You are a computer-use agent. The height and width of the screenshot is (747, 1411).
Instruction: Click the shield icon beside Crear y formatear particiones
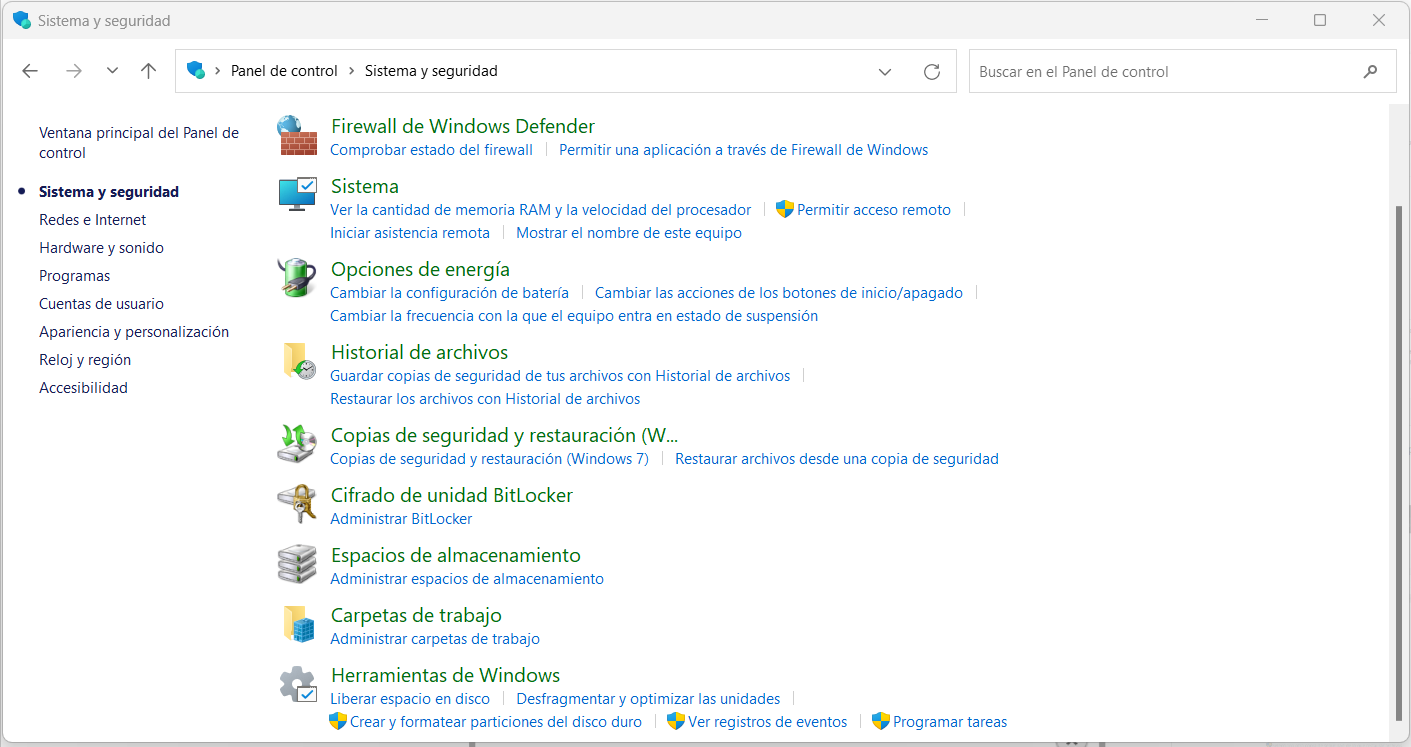(338, 721)
